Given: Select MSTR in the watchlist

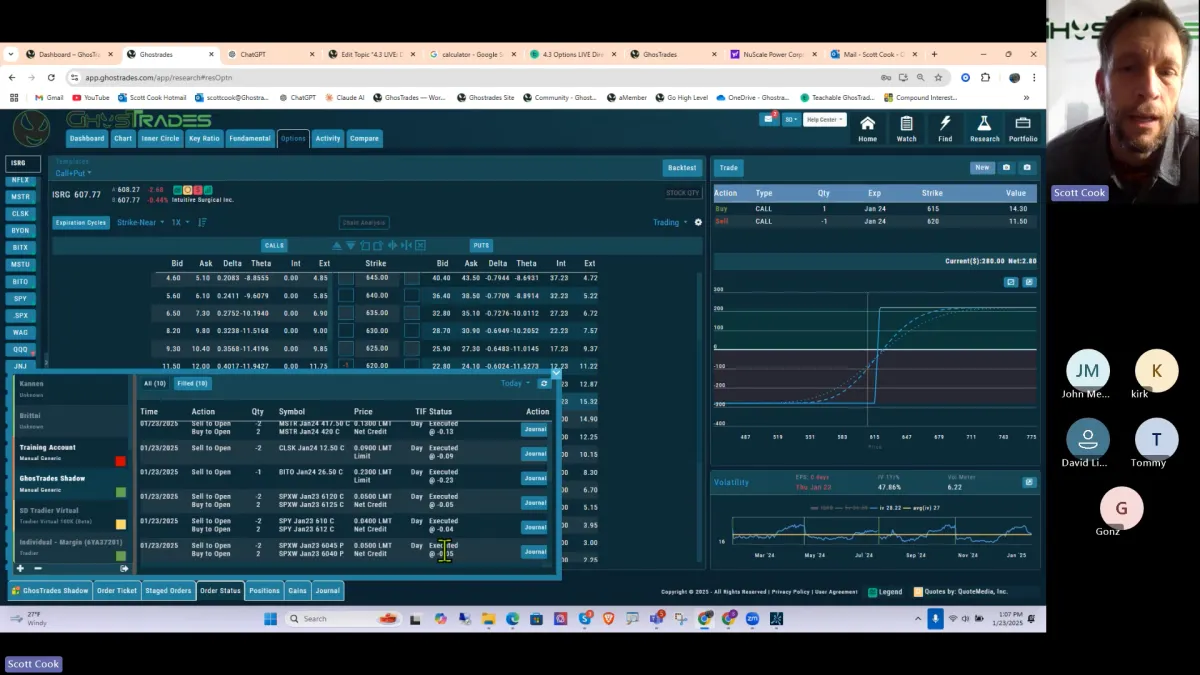Looking at the screenshot, I should [x=20, y=197].
